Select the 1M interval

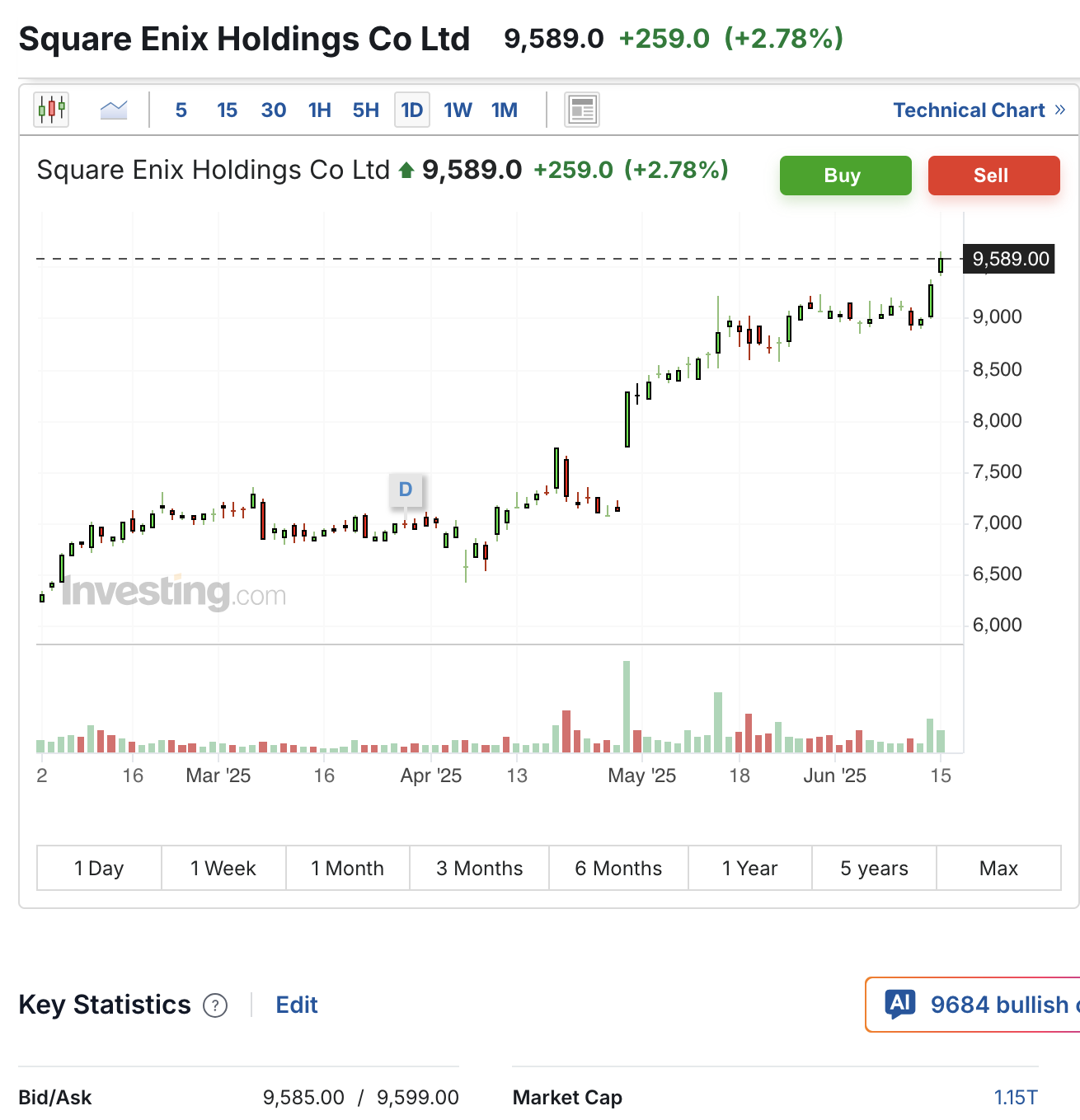[x=505, y=110]
